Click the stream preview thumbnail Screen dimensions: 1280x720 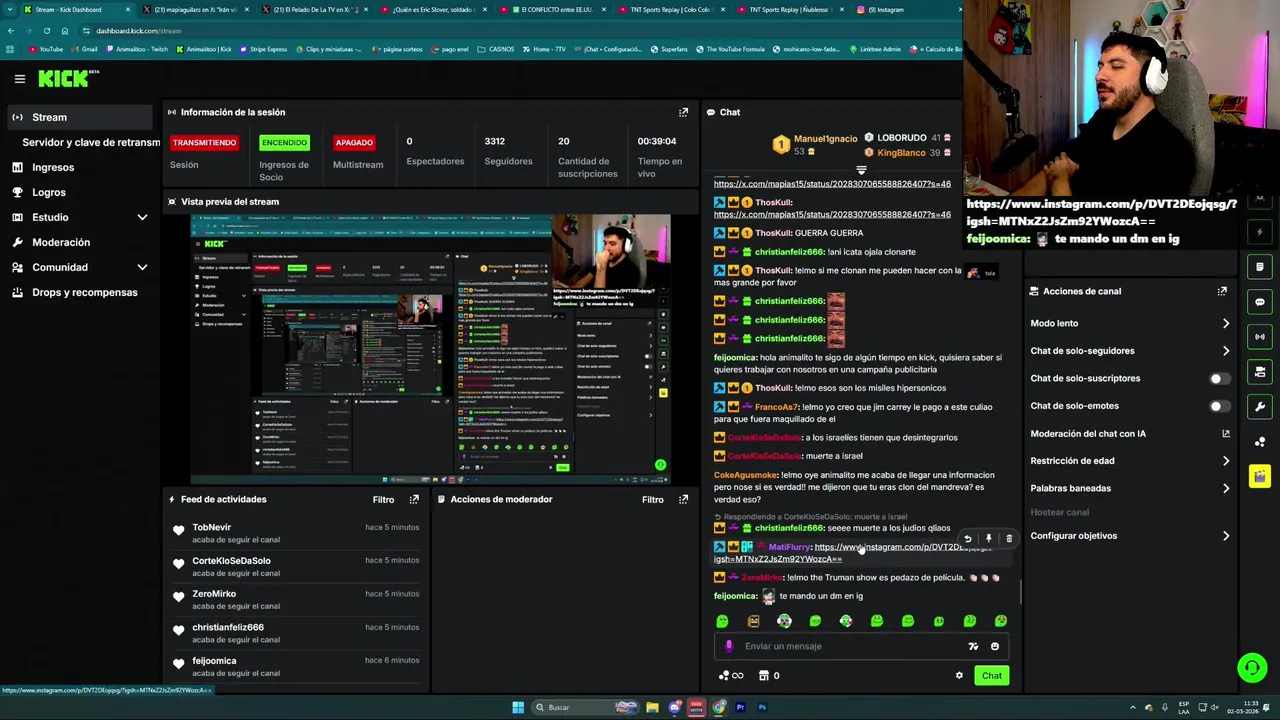430,349
